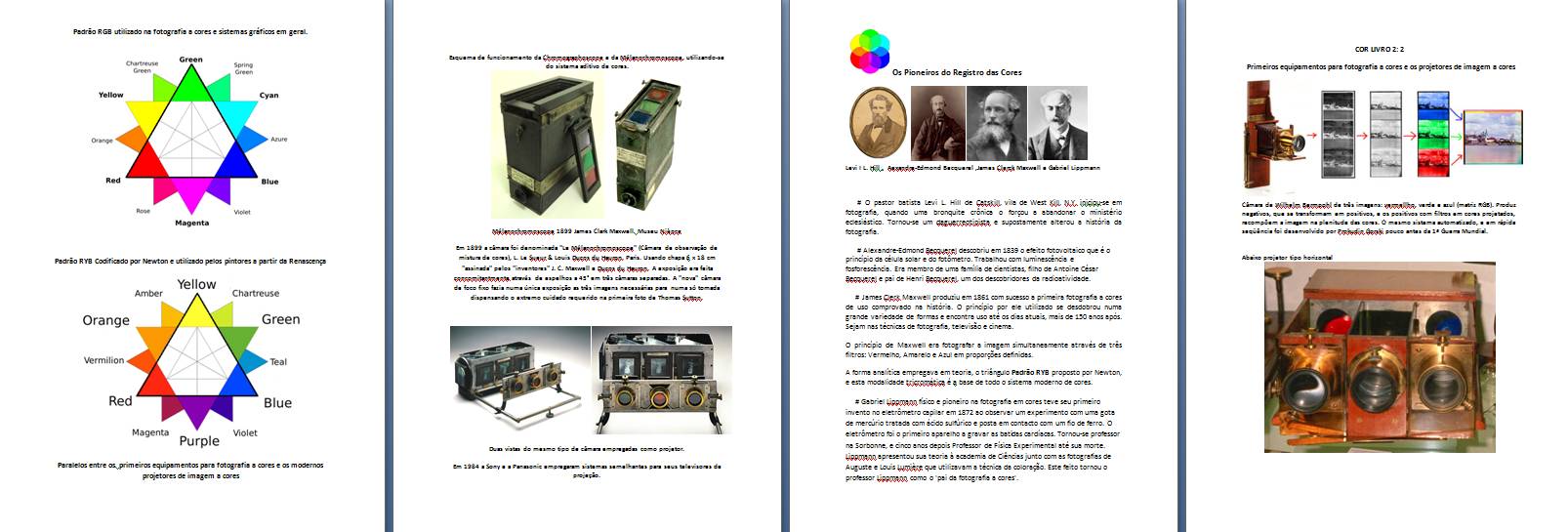Image resolution: width=1568 pixels, height=532 pixels.
Task: Select the large black box camera photo
Action: 548,145
